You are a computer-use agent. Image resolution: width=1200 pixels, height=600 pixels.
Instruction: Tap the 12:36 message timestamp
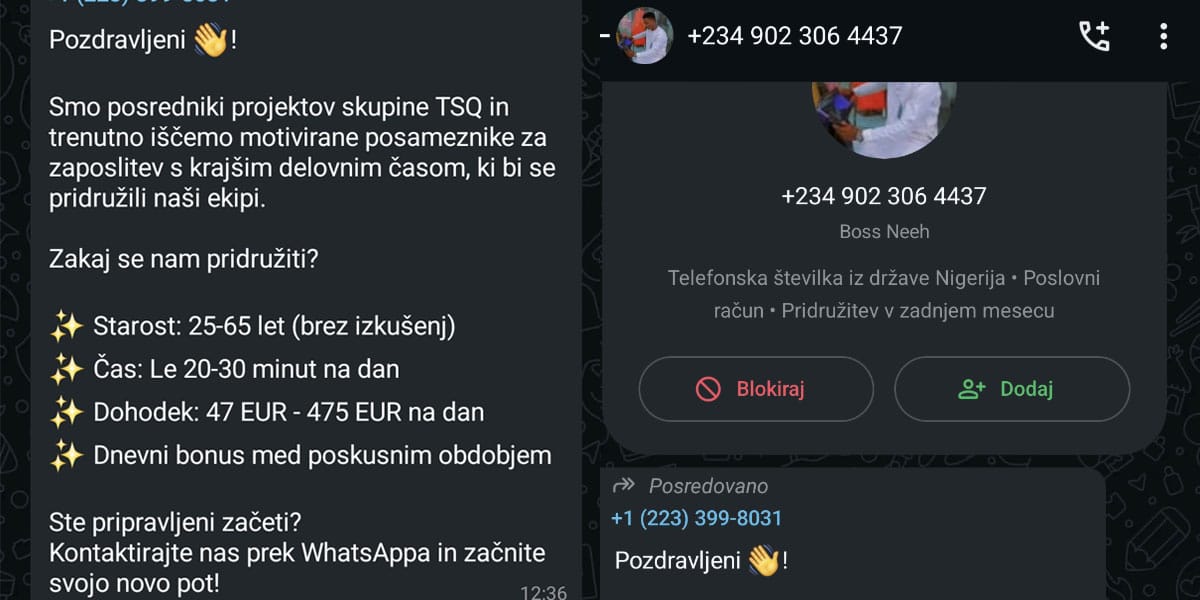point(544,591)
